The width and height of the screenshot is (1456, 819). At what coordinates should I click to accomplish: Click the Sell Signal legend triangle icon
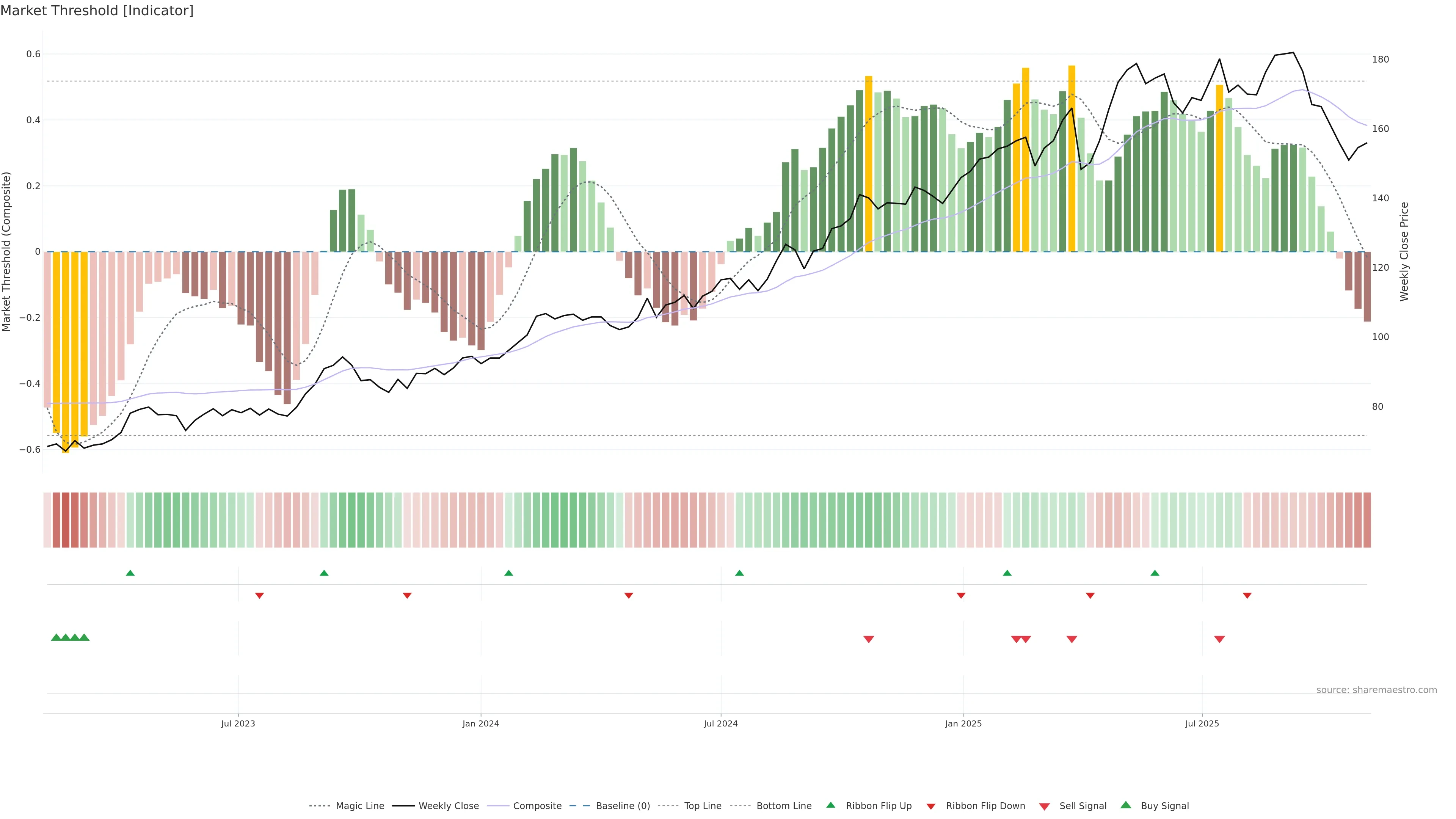point(1044,806)
